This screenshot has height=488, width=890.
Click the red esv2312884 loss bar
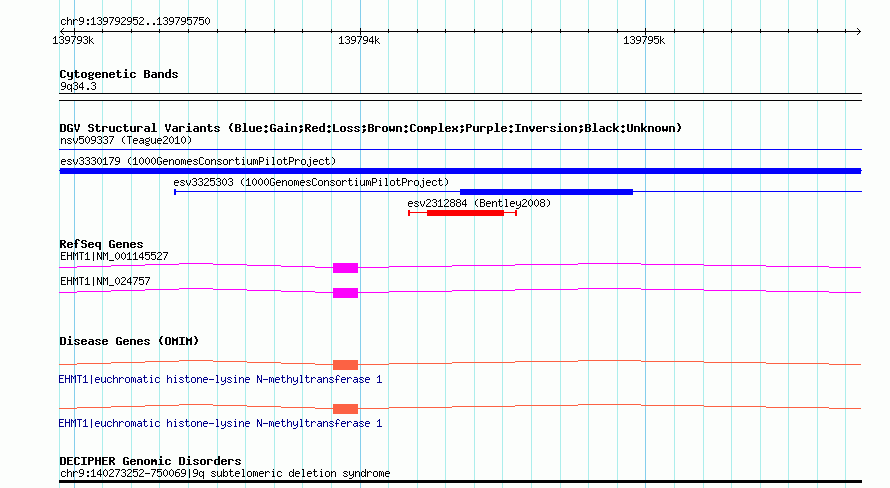[x=465, y=213]
